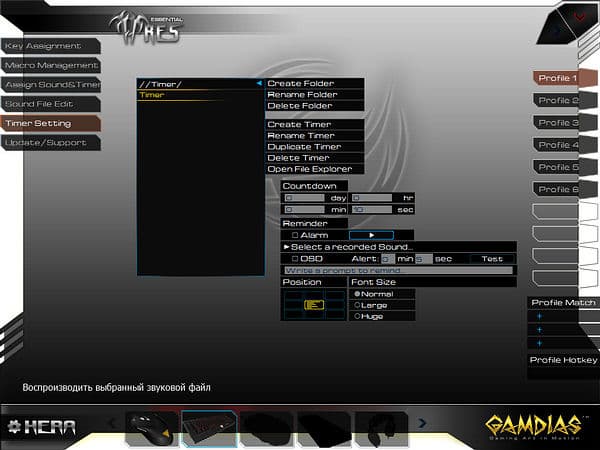Select Large font size
600x450 pixels.
tap(357, 305)
